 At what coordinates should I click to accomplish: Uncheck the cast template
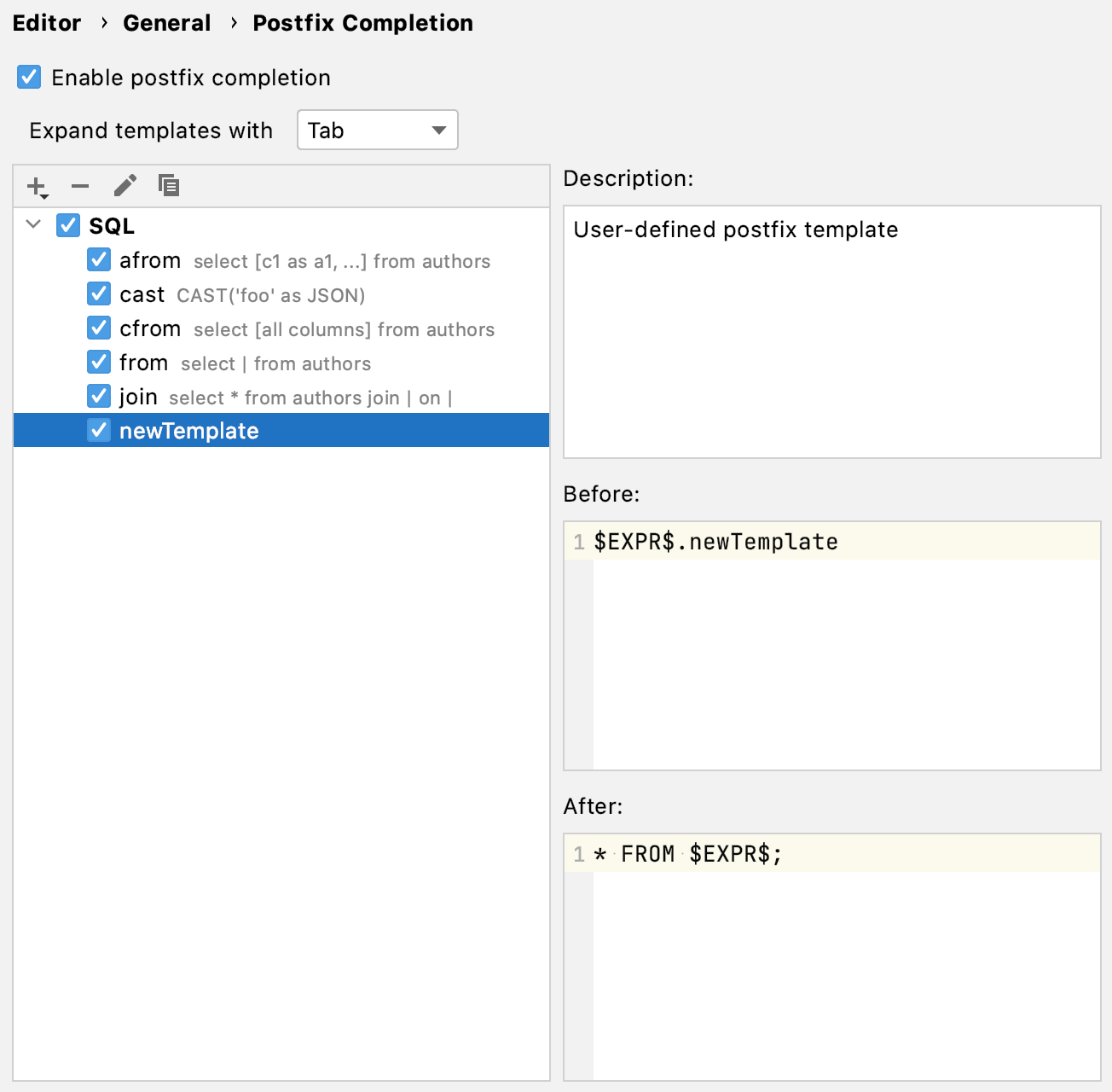(x=99, y=294)
